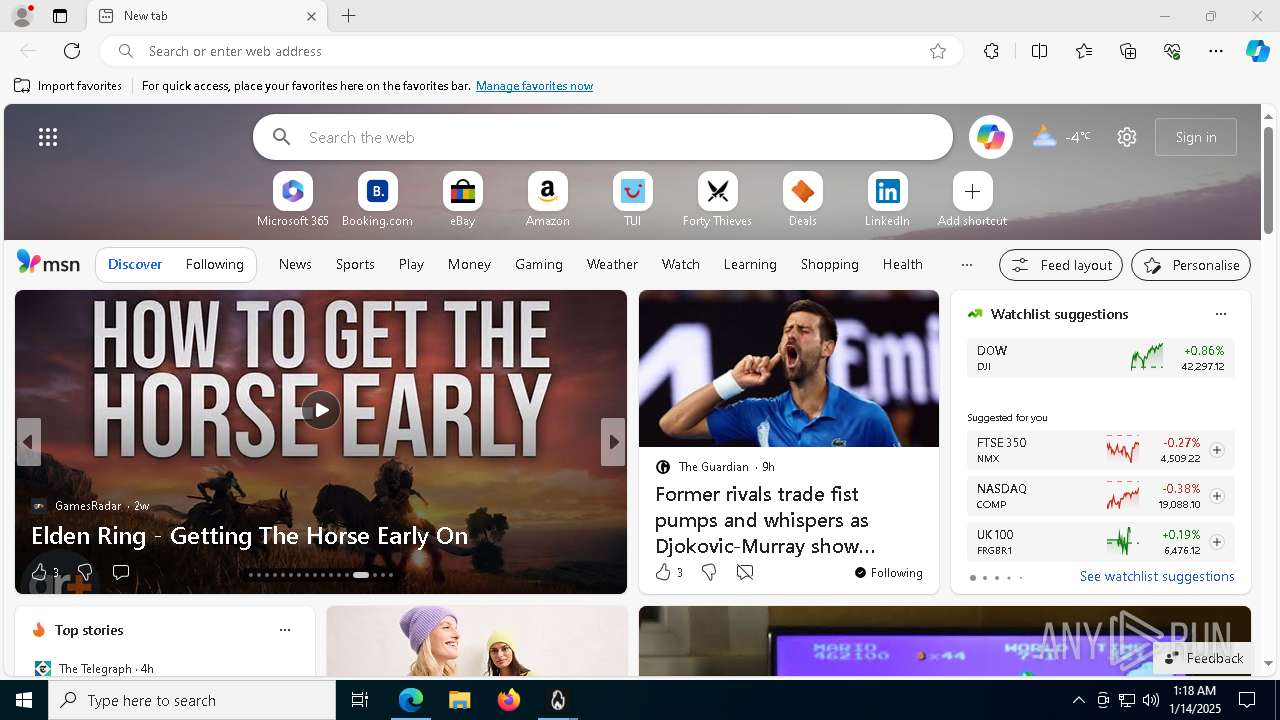Open the Edge profile icon

pos(22,16)
